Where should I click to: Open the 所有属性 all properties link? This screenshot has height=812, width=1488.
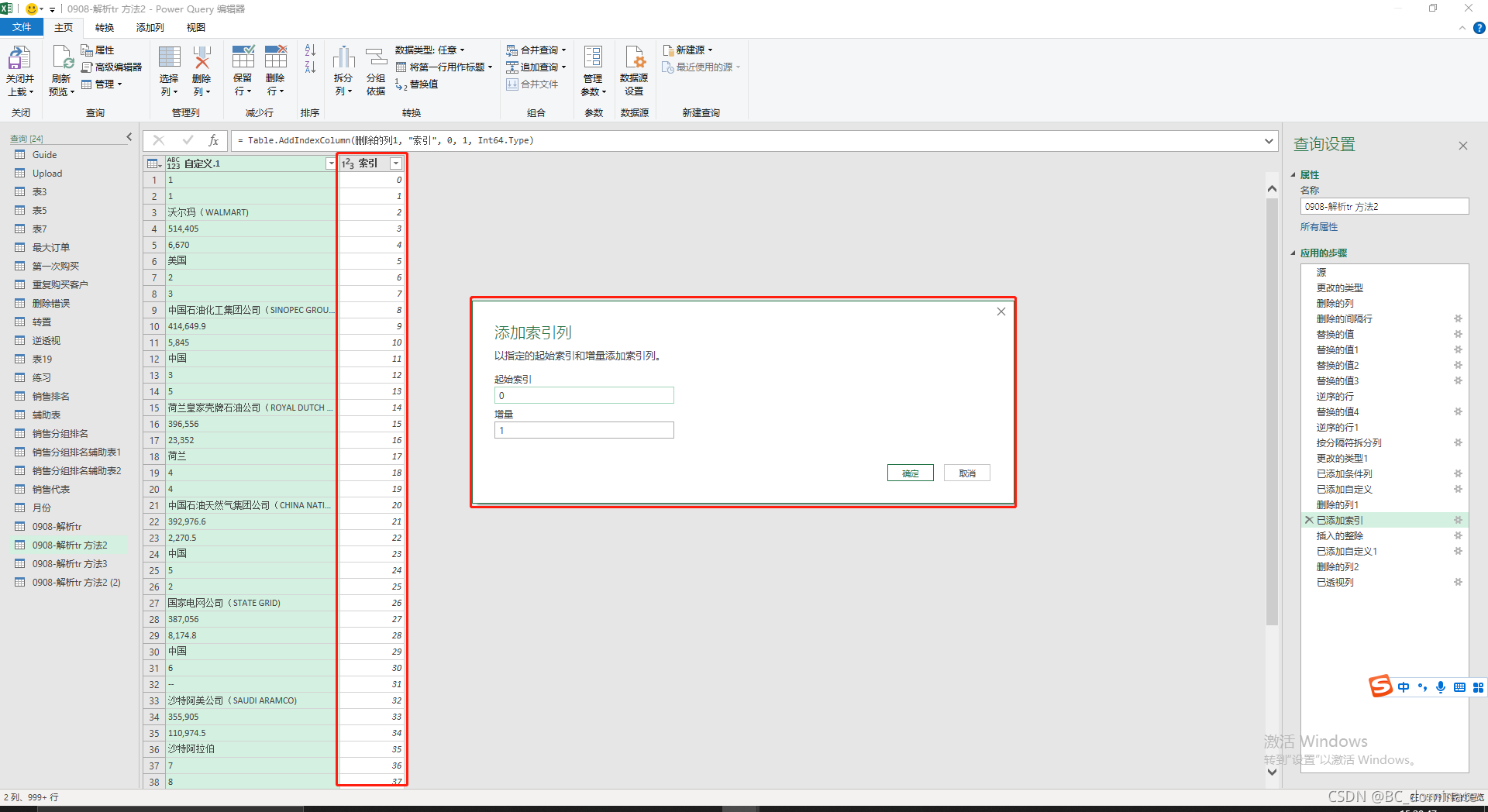tap(1319, 227)
